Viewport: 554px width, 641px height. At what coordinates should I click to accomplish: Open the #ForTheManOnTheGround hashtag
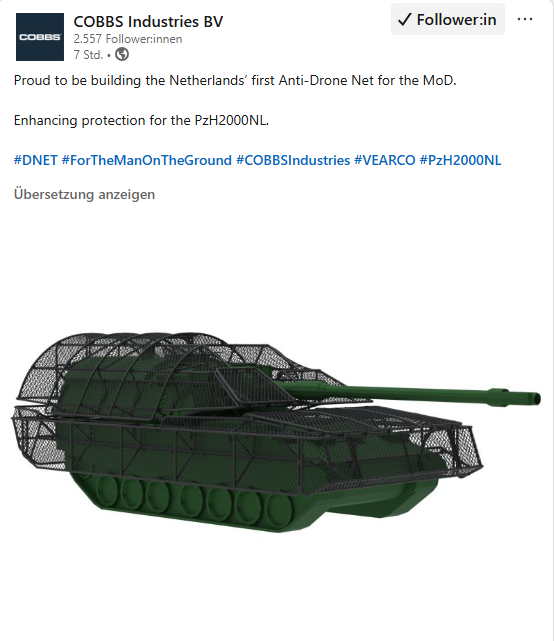click(147, 160)
